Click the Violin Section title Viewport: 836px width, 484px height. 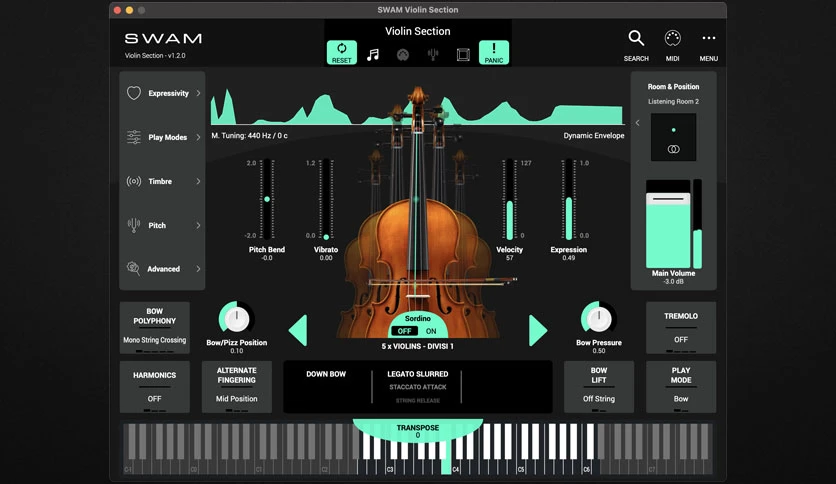click(x=417, y=31)
